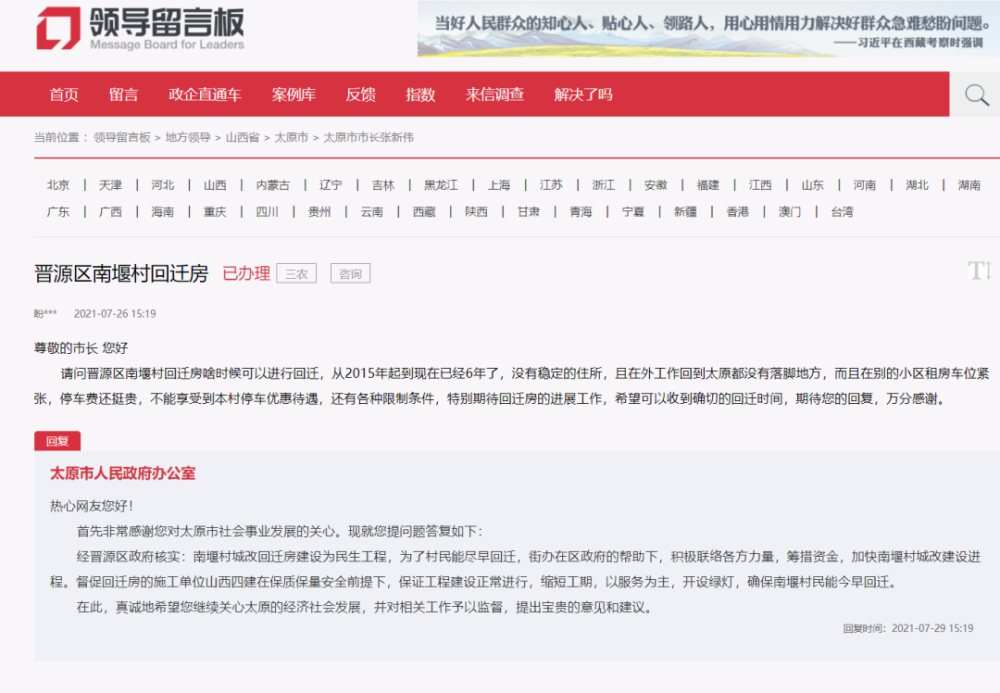The height and width of the screenshot is (693, 1000).
Task: Click the 回复 badge
Action: click(x=58, y=439)
